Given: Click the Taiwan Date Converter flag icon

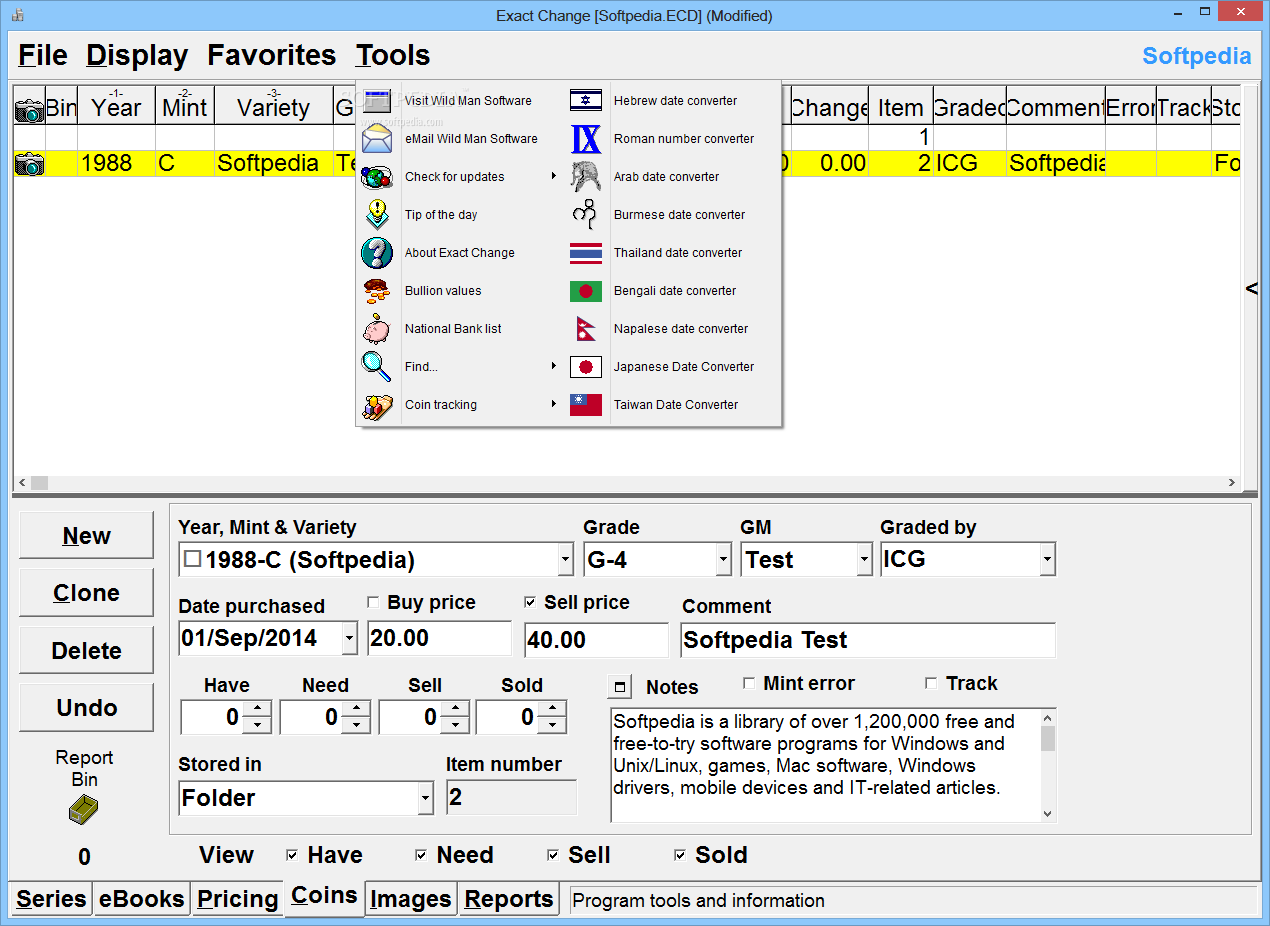Looking at the screenshot, I should [586, 405].
